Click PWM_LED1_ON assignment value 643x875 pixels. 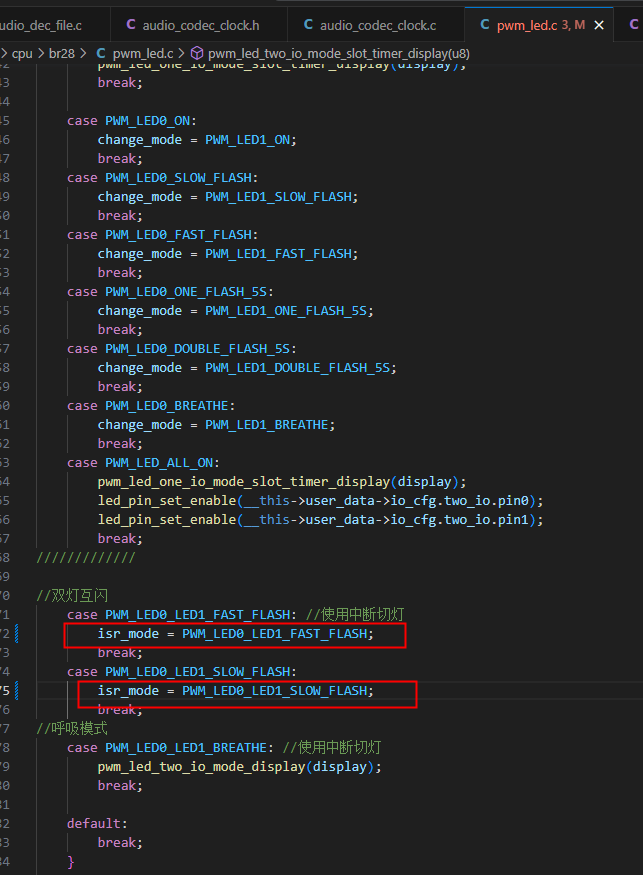point(247,140)
